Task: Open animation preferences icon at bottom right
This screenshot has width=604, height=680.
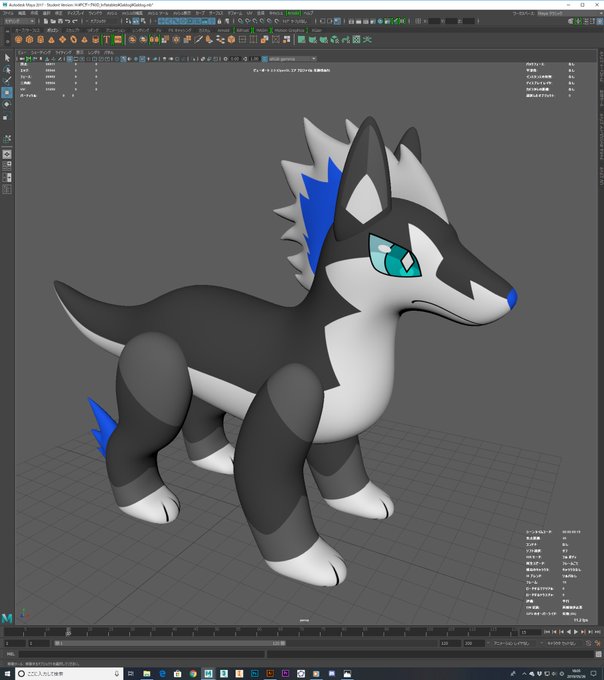Action: tap(597, 644)
